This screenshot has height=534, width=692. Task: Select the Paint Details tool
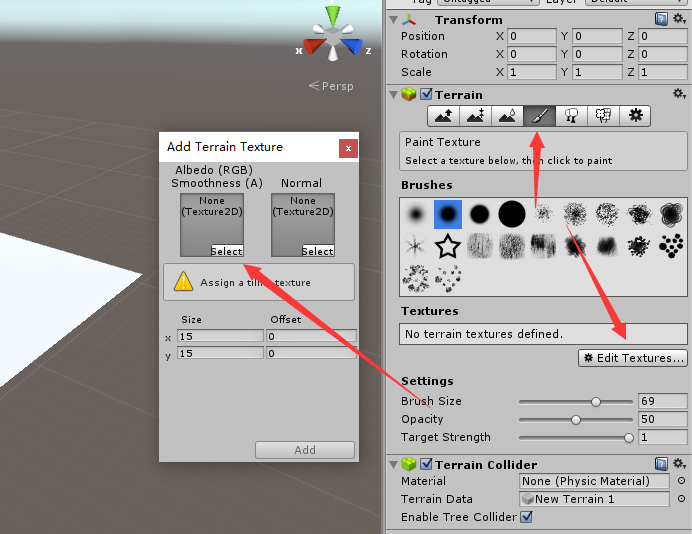tap(603, 116)
